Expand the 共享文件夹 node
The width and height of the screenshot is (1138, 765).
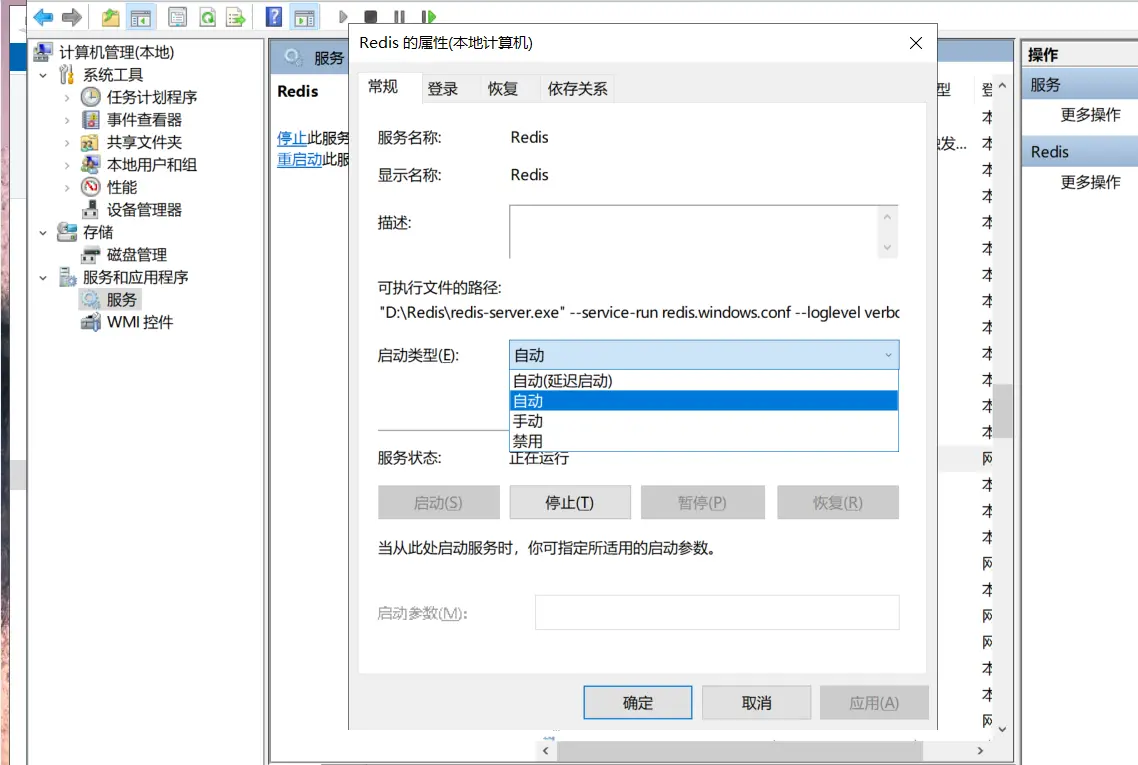(x=67, y=142)
